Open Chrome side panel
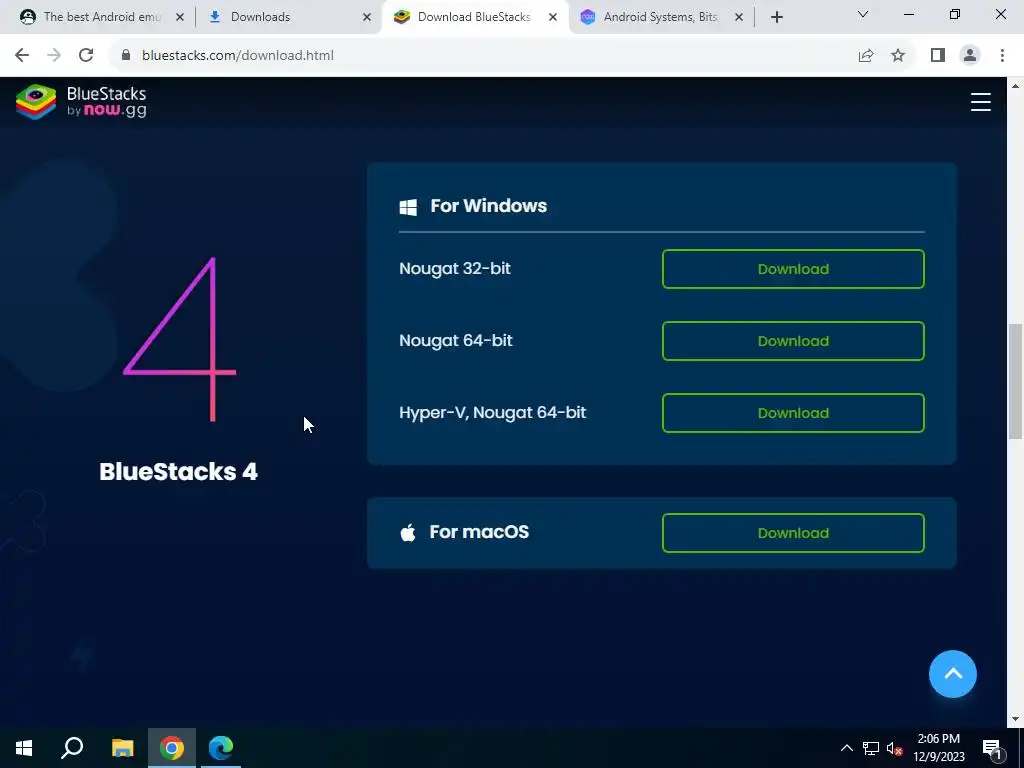 tap(938, 56)
